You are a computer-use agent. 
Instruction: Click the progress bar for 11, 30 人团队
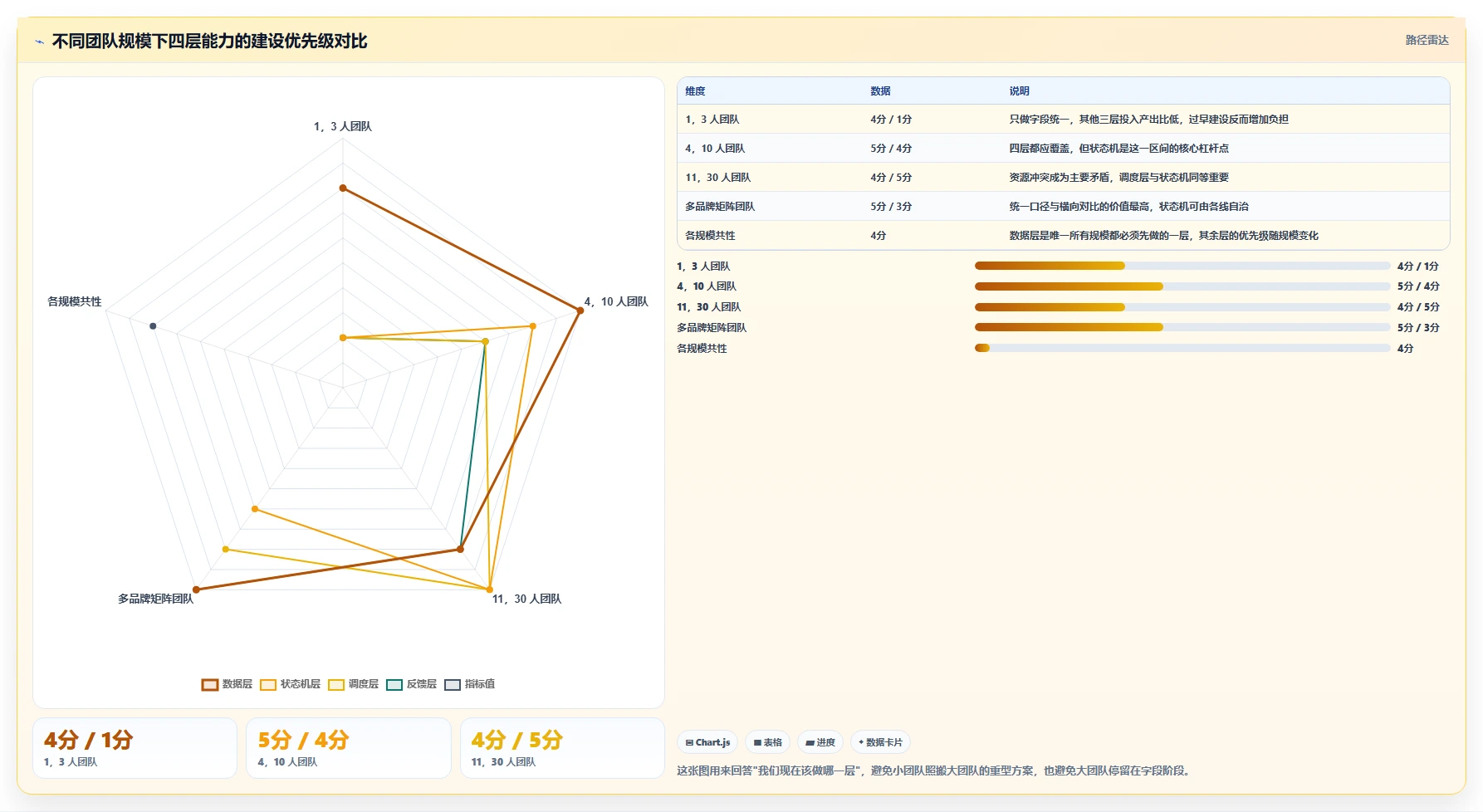tap(1182, 307)
